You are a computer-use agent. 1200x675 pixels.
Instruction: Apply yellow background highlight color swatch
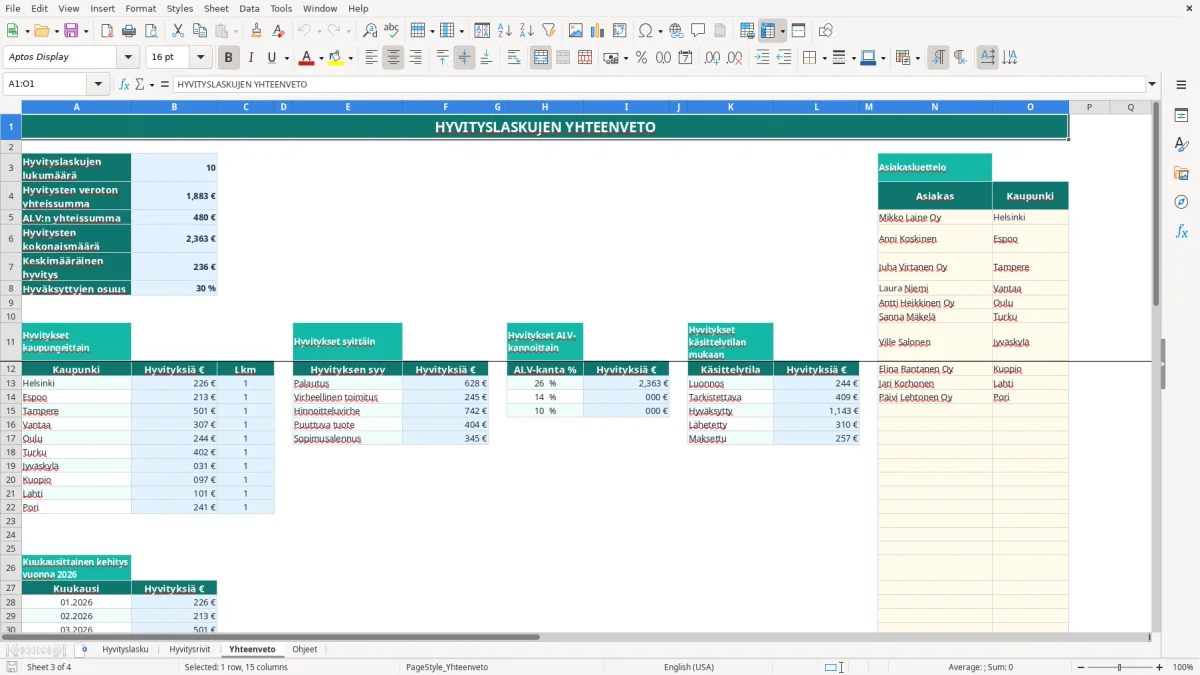[336, 58]
